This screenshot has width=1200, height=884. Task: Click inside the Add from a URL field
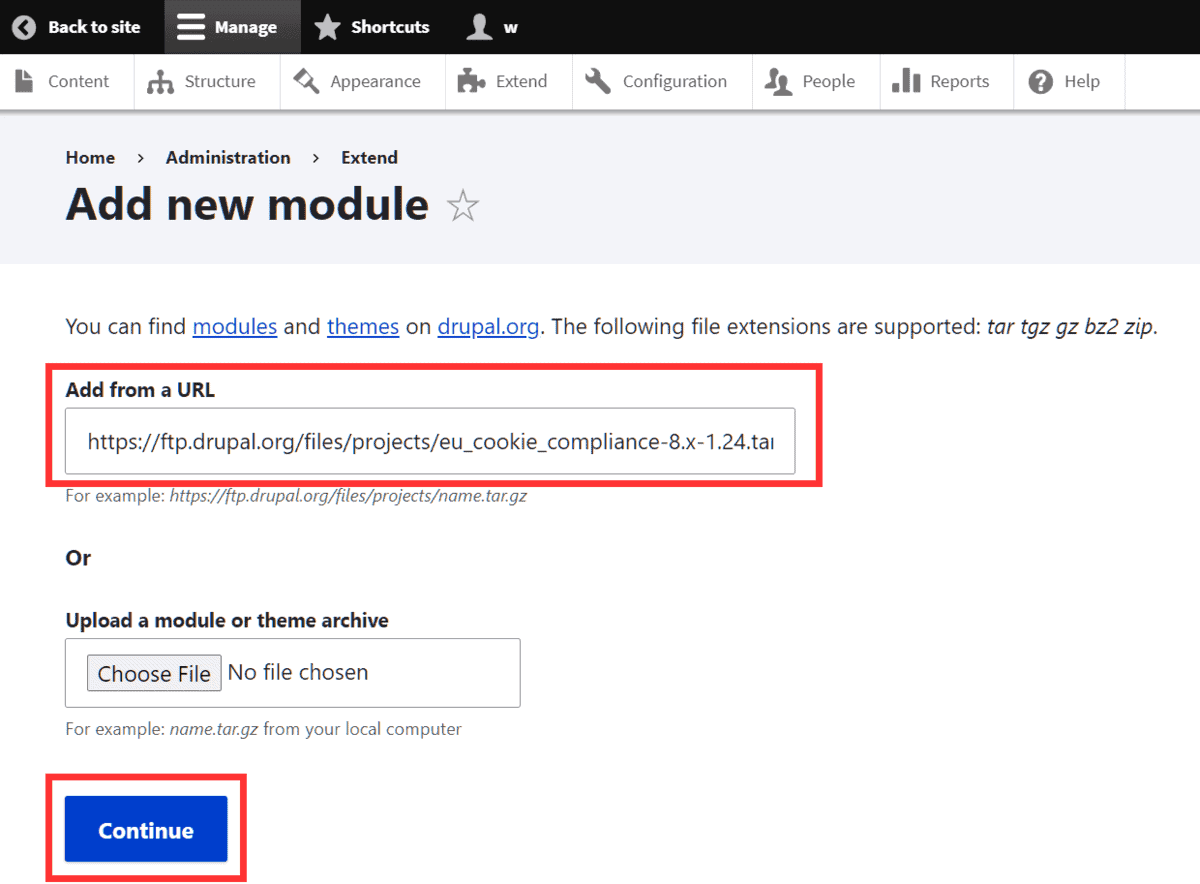(430, 441)
